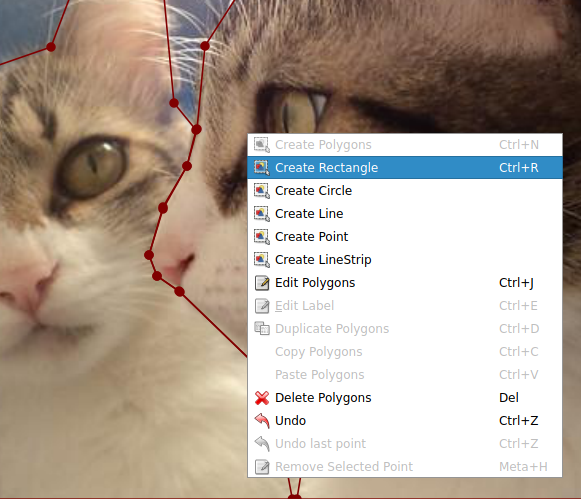Click the Ctrl+R shortcut text
581x499 pixels.
(x=518, y=167)
